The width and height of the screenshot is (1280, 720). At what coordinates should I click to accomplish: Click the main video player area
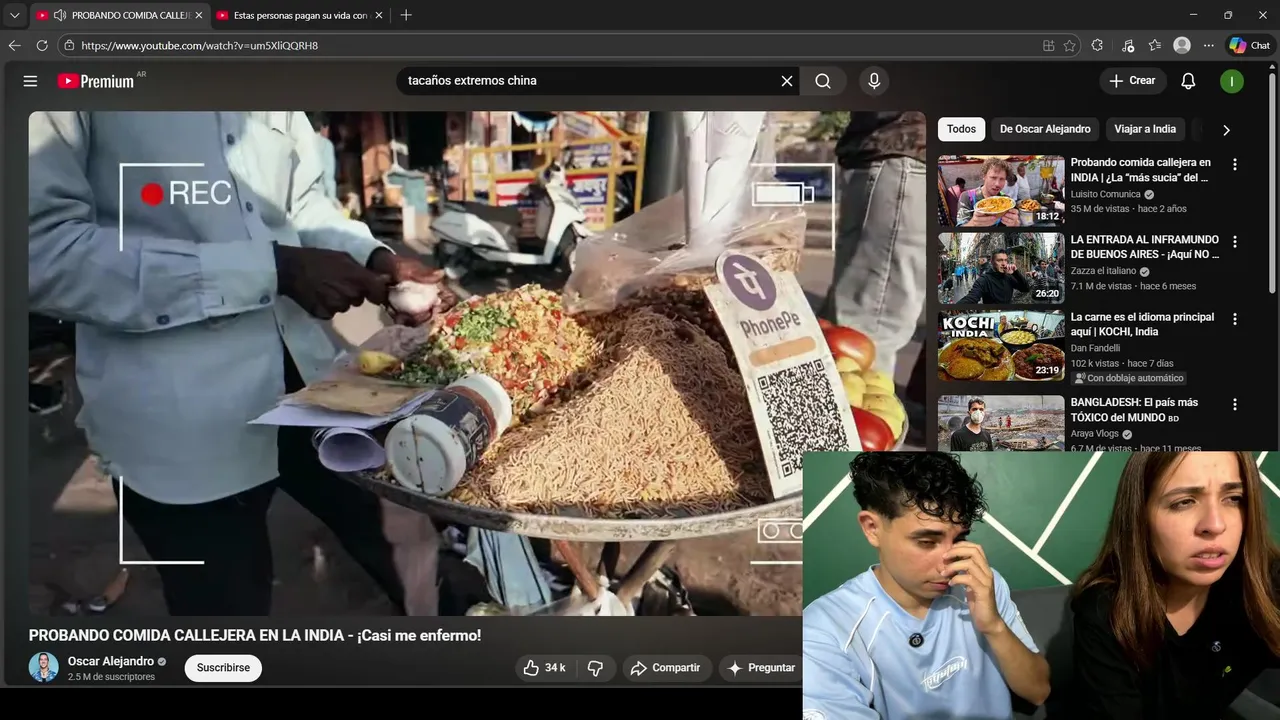click(477, 363)
